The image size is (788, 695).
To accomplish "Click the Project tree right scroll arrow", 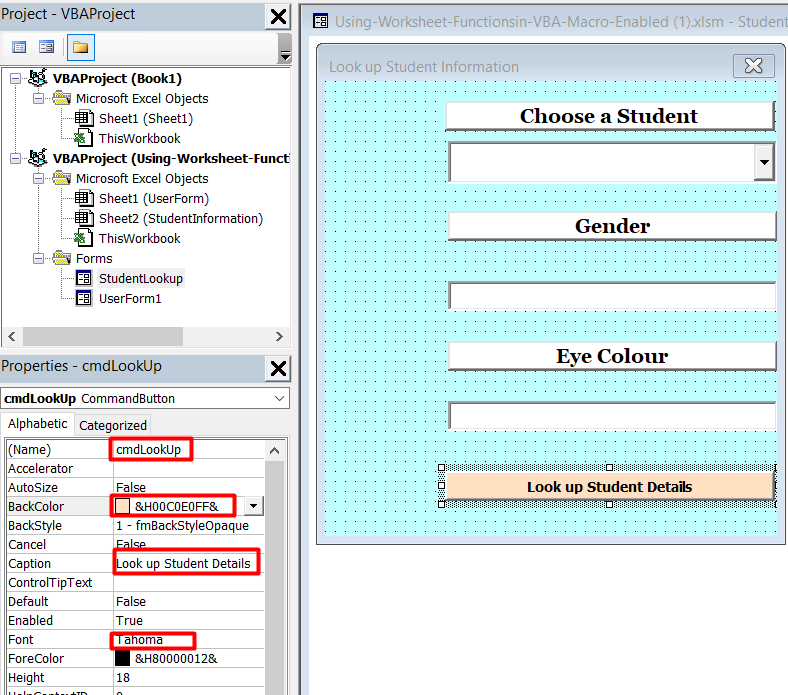I will coord(279,337).
